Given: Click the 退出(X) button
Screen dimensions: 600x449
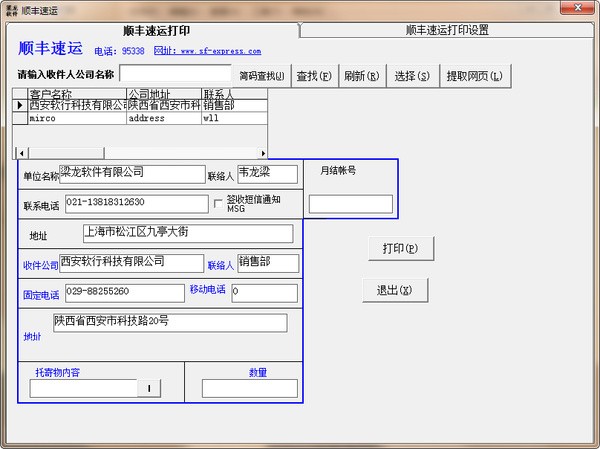Looking at the screenshot, I should point(395,290).
